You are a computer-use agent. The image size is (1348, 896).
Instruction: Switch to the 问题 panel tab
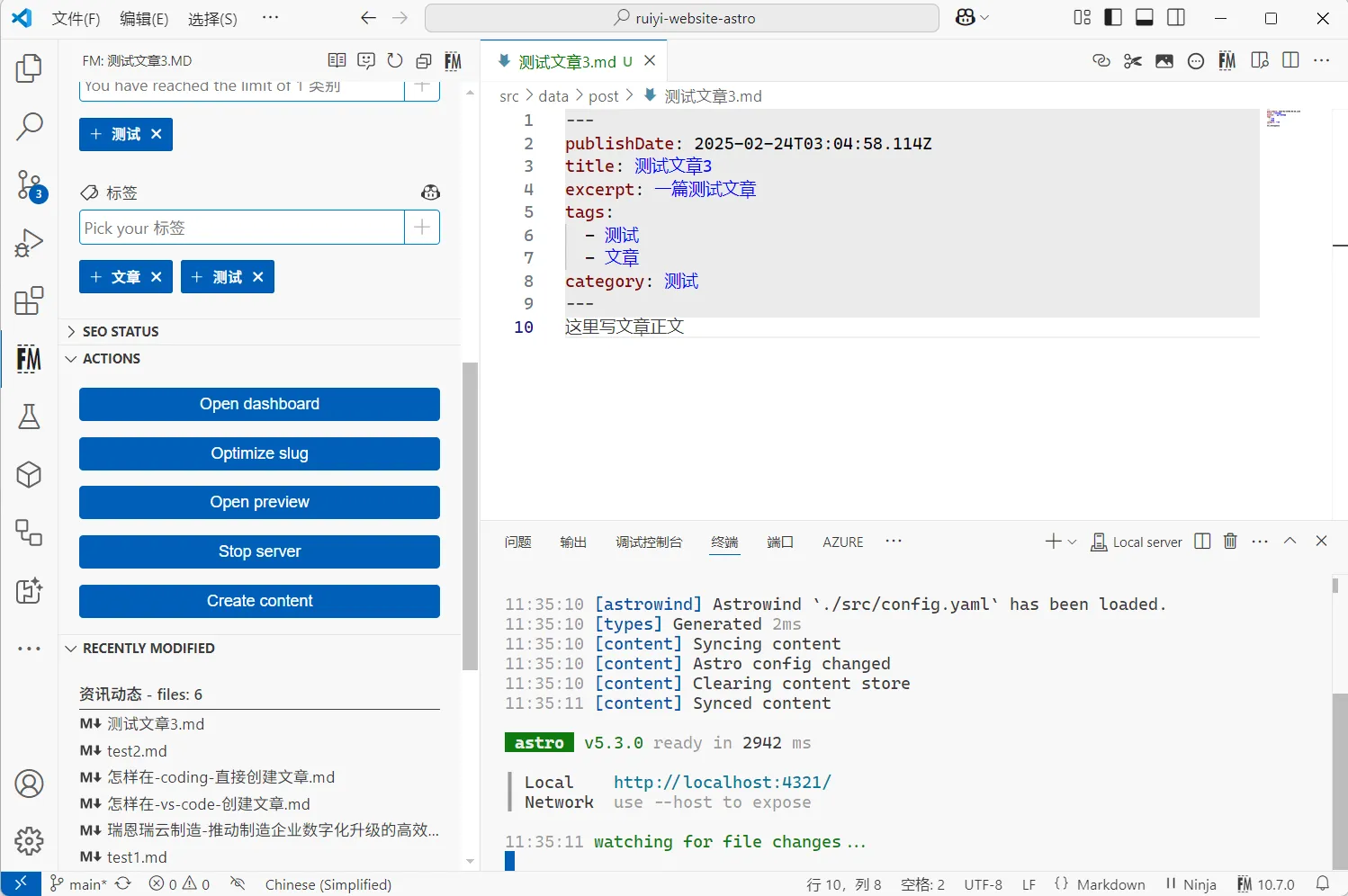tap(518, 542)
